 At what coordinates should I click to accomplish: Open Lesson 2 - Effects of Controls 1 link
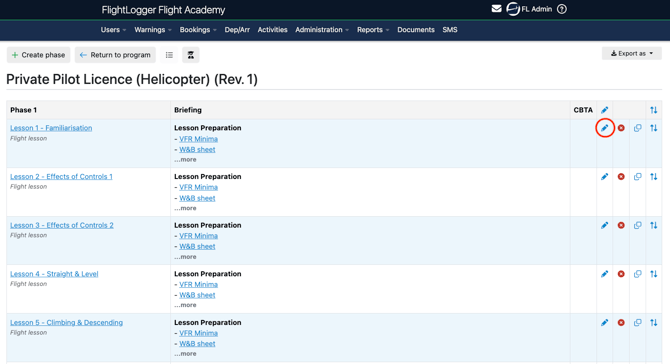coord(61,176)
